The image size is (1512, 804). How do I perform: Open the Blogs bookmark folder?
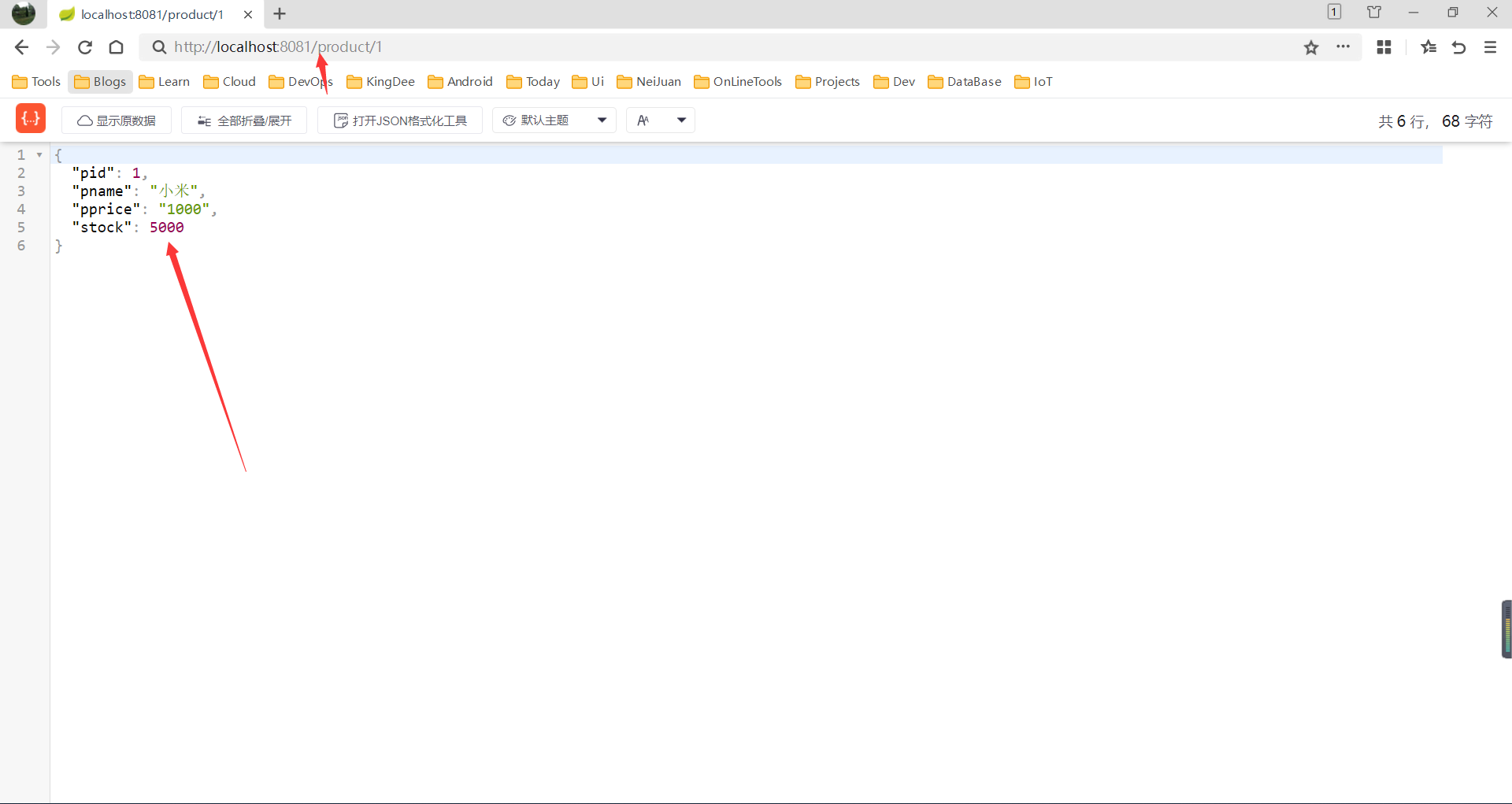tap(100, 82)
